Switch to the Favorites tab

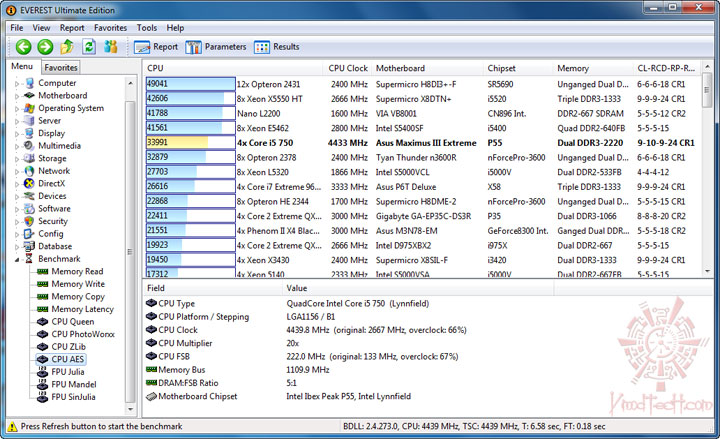coord(61,68)
